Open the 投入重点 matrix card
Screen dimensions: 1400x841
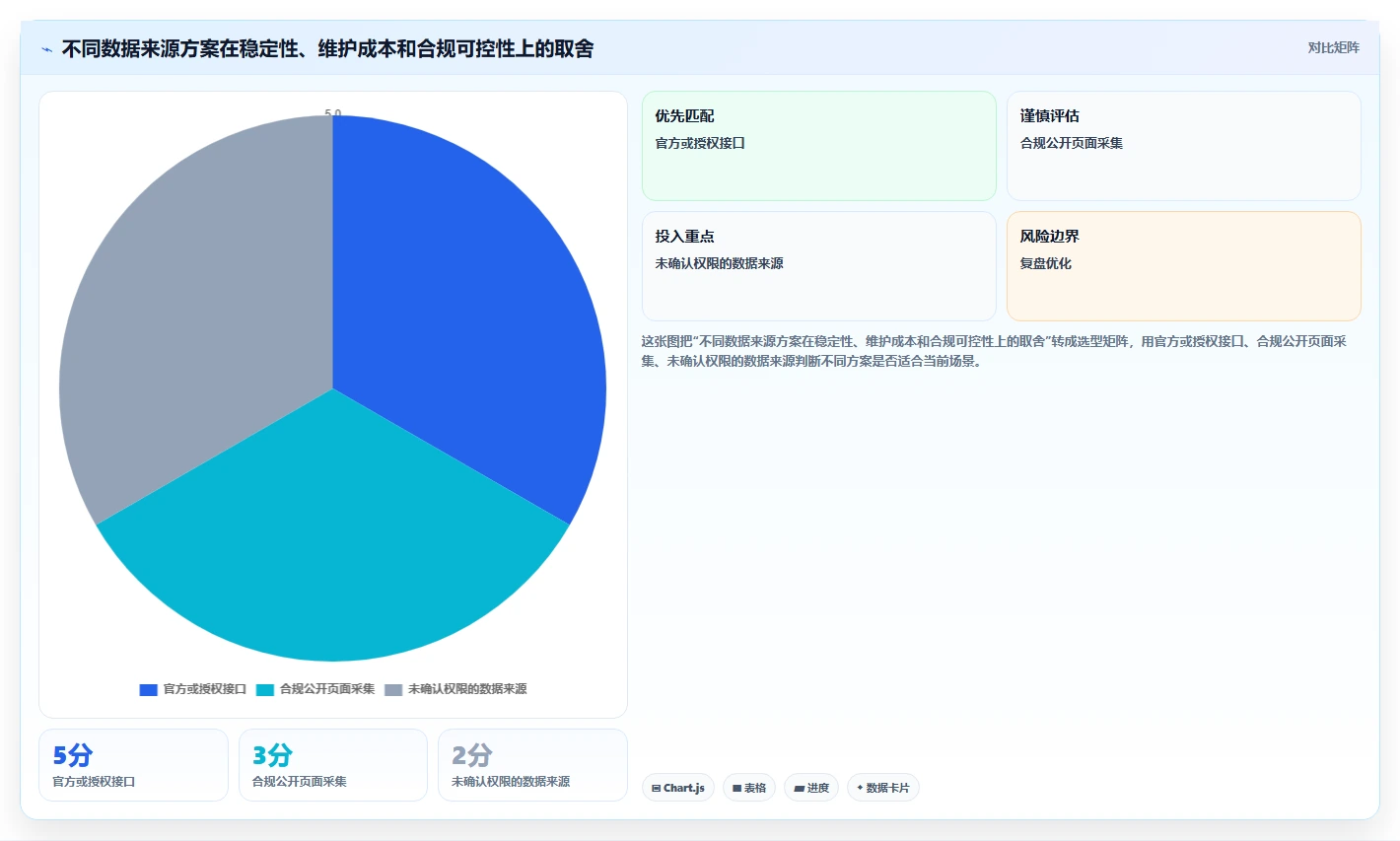(819, 266)
